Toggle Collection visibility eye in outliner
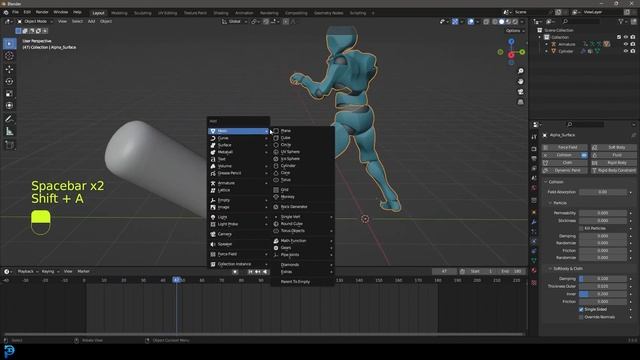640x360 pixels. click(x=626, y=37)
